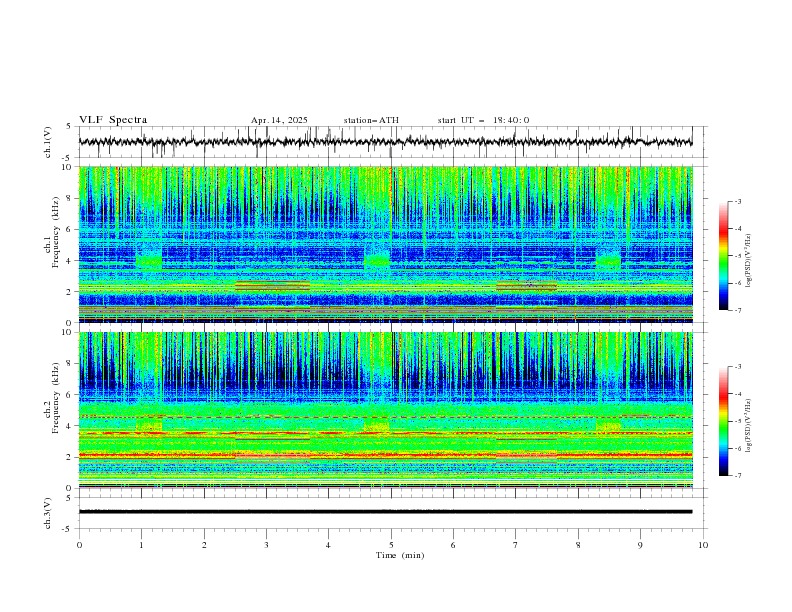Click the "-3" tick on ch.1 color bar

click(738, 202)
